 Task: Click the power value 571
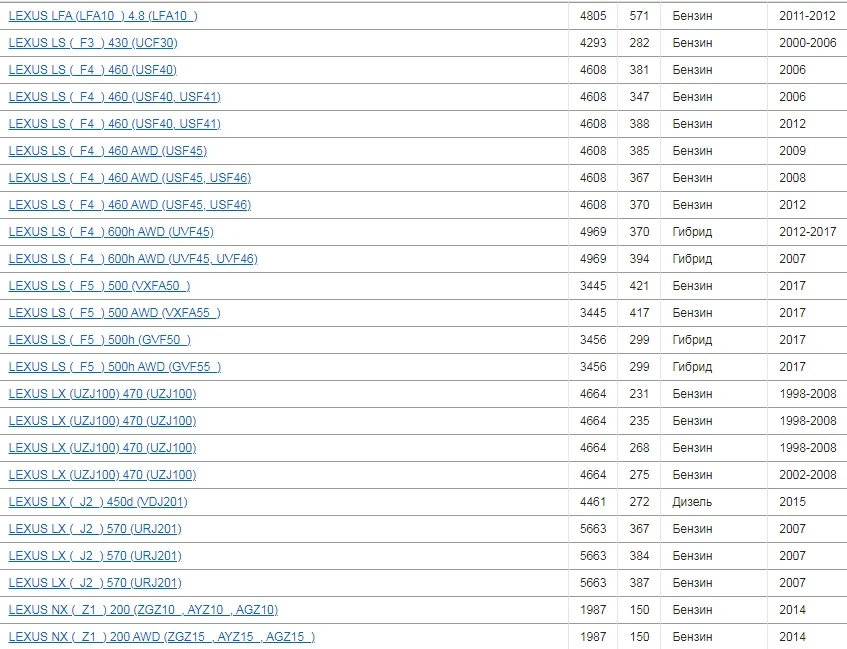[x=639, y=16]
